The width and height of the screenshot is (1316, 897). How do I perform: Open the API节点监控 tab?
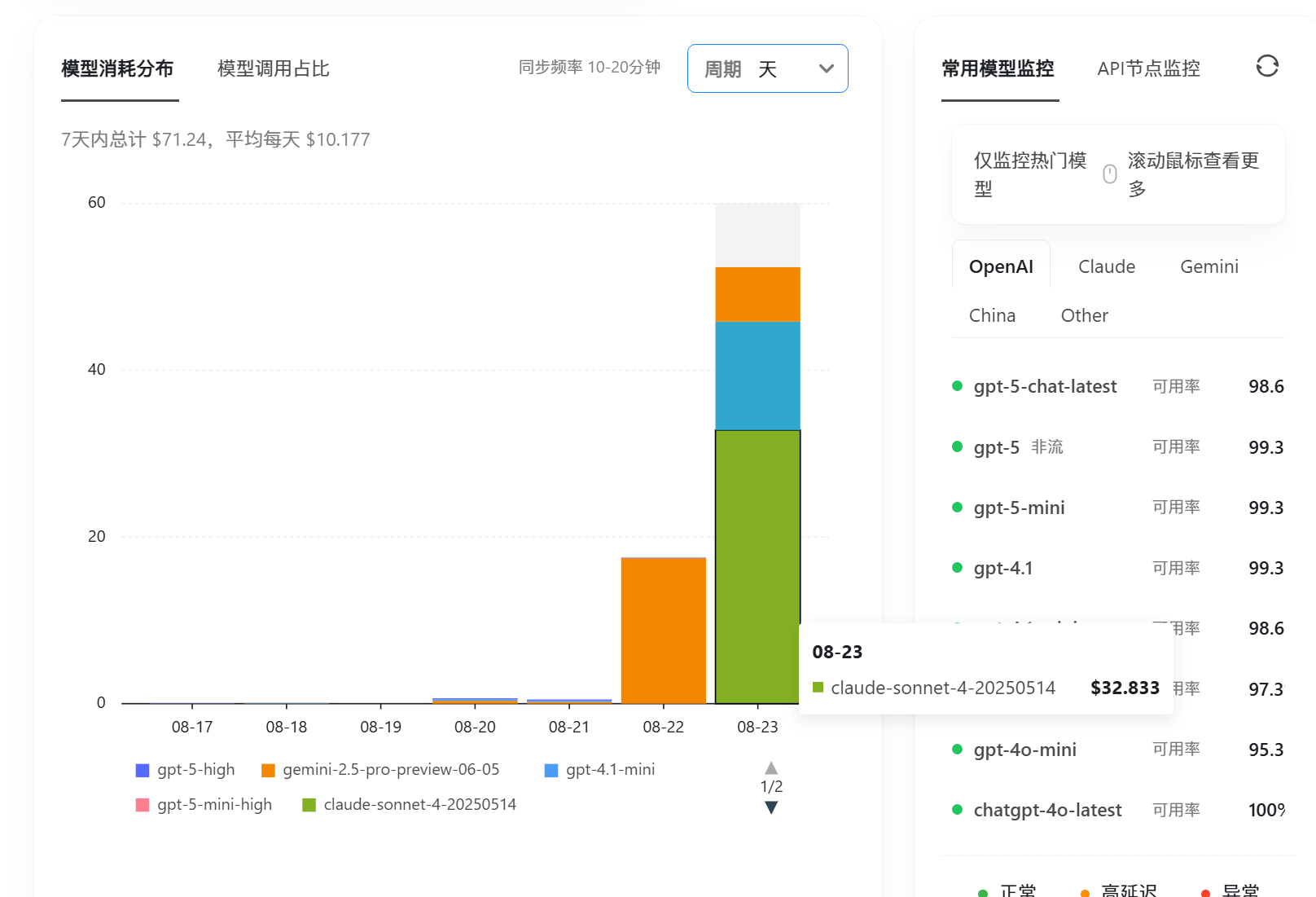(1148, 69)
